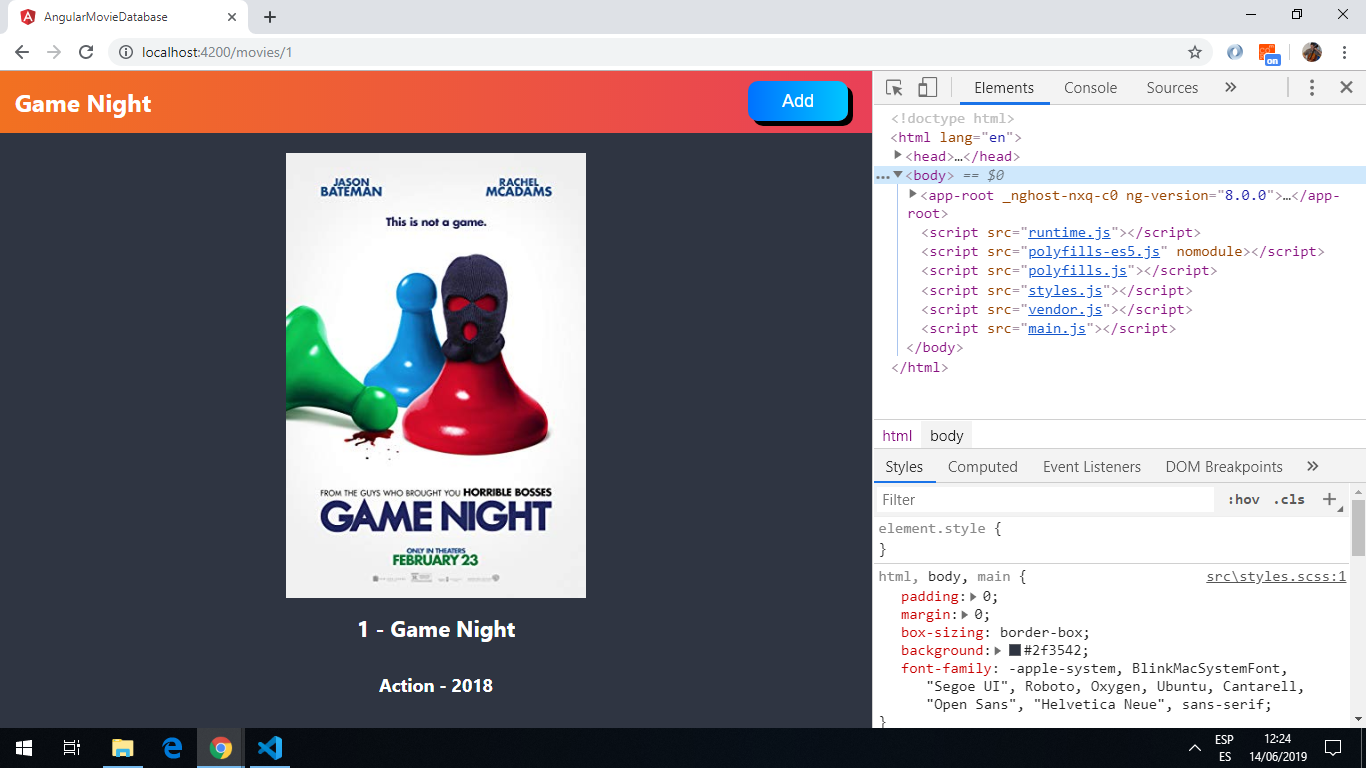Click the Add movie button

(x=798, y=101)
